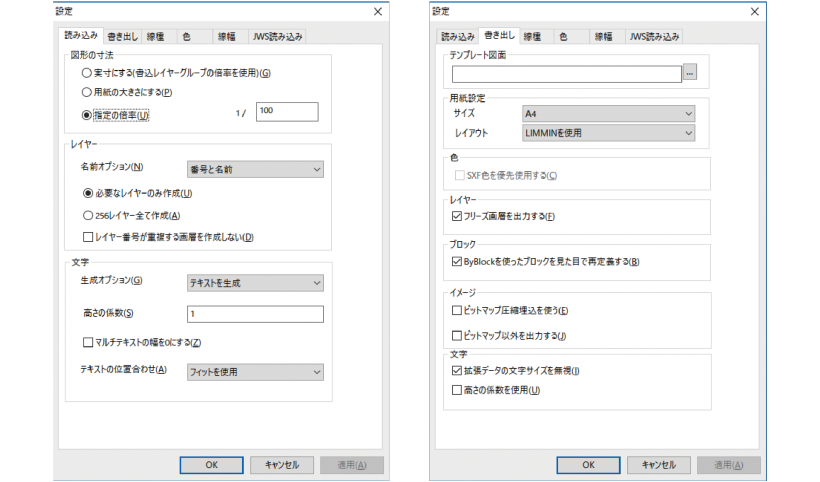Select 必要なレイヤーのみ作成 radio button
This screenshot has width=820, height=482.
88,193
